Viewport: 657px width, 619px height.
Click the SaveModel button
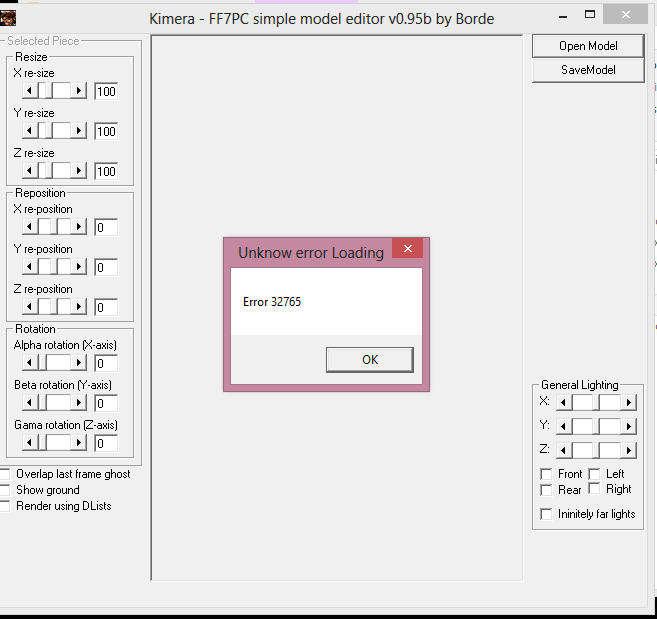pos(588,70)
